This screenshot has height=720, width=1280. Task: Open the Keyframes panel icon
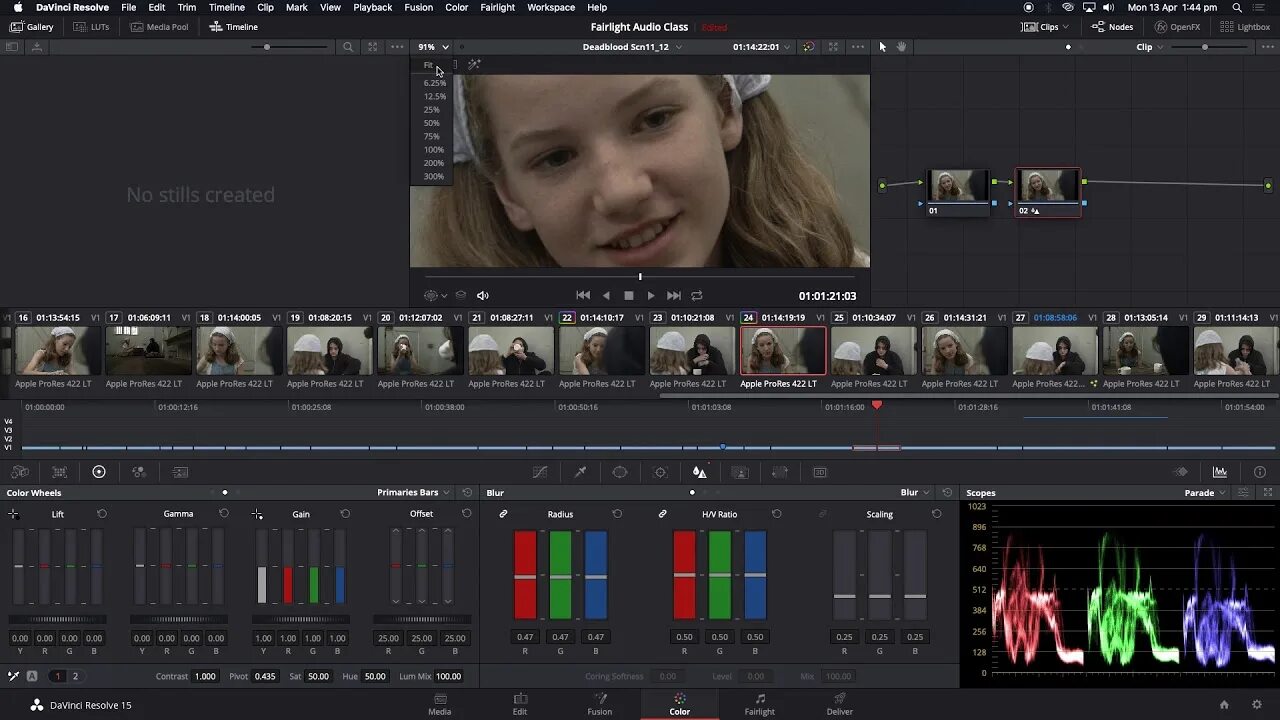[1181, 472]
